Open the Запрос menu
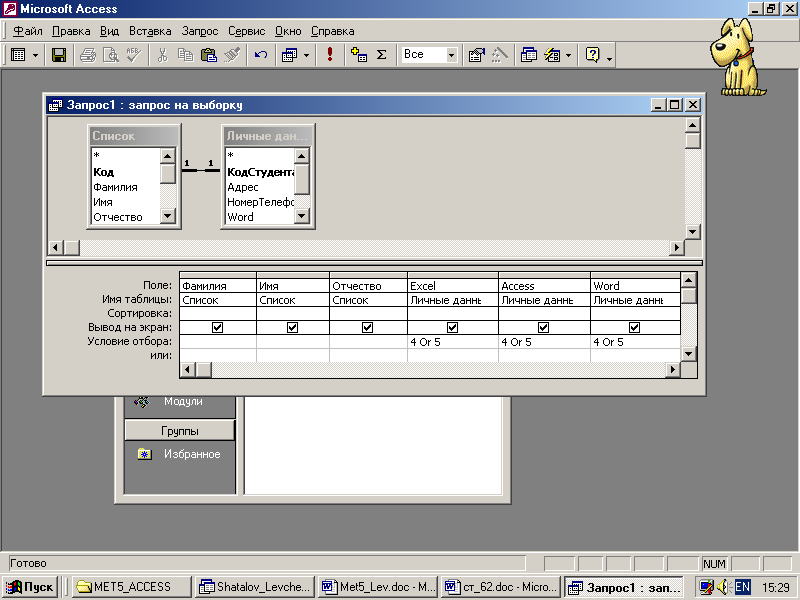Viewport: 800px width, 600px height. tap(200, 31)
